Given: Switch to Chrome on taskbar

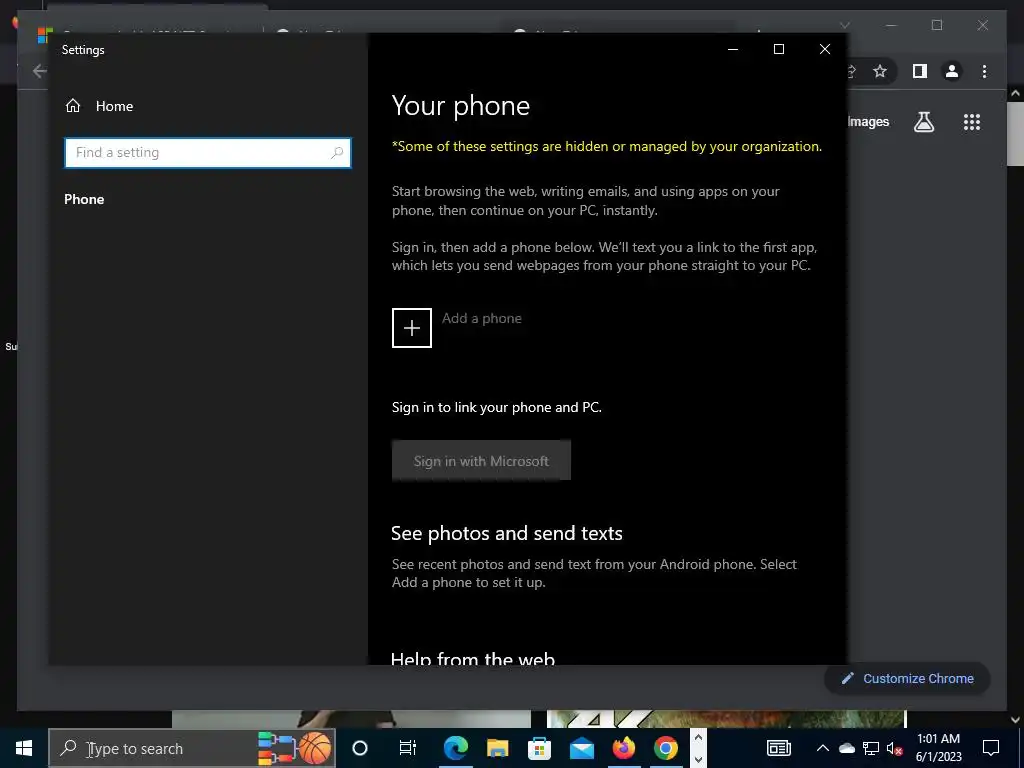Looking at the screenshot, I should 665,748.
